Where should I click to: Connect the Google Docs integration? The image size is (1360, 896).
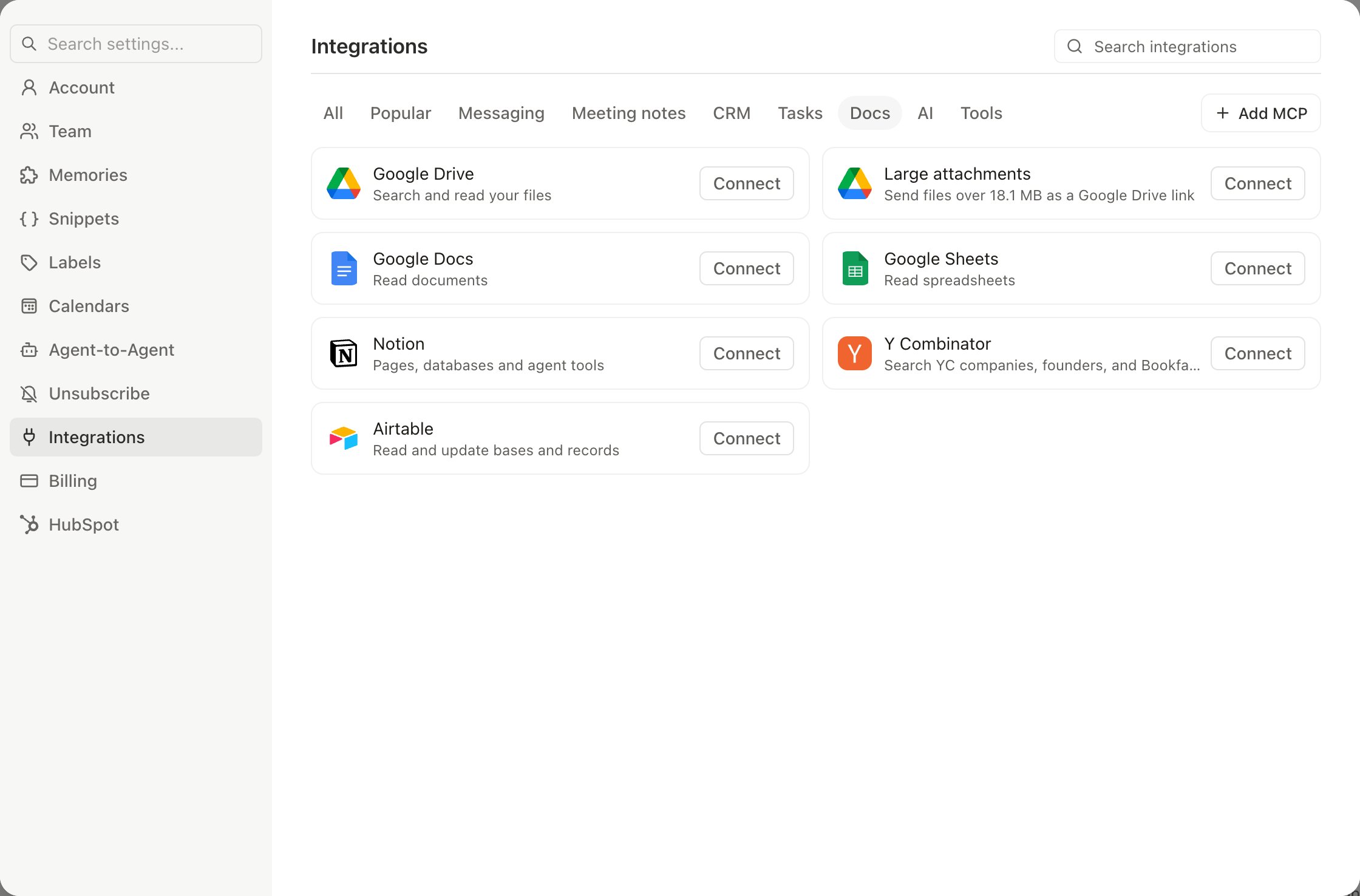(x=747, y=268)
